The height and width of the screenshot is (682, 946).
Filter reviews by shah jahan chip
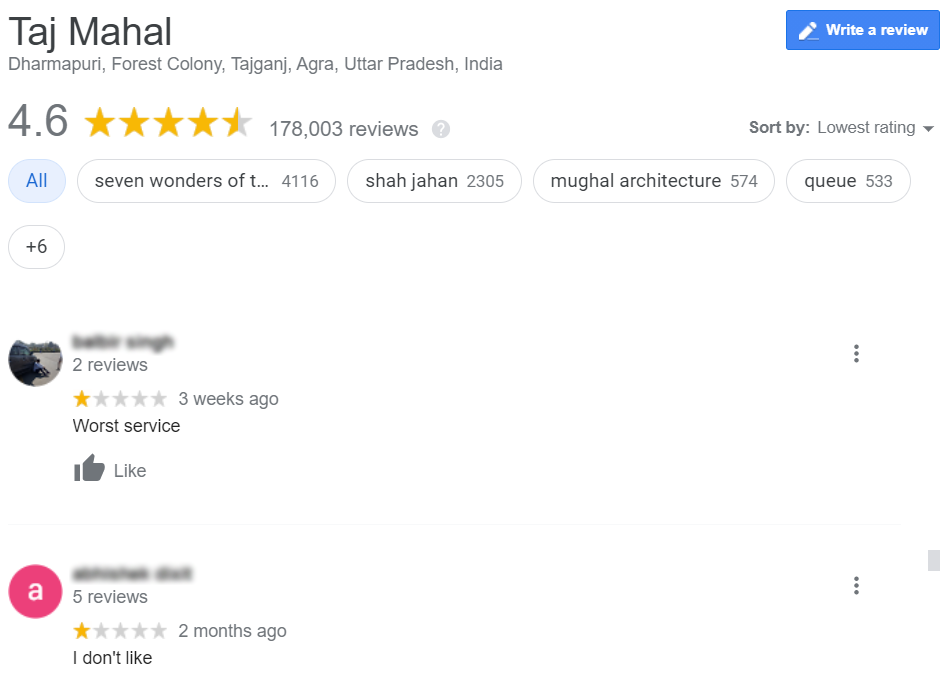[434, 181]
